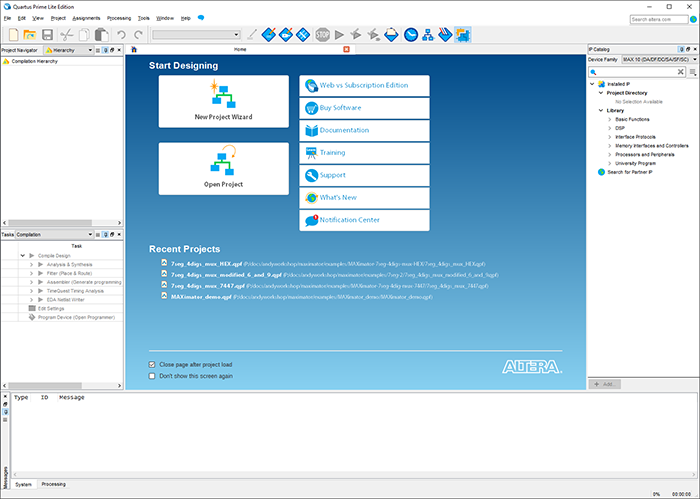Click the Save floppy disk icon
700x499 pixels.
click(47, 34)
